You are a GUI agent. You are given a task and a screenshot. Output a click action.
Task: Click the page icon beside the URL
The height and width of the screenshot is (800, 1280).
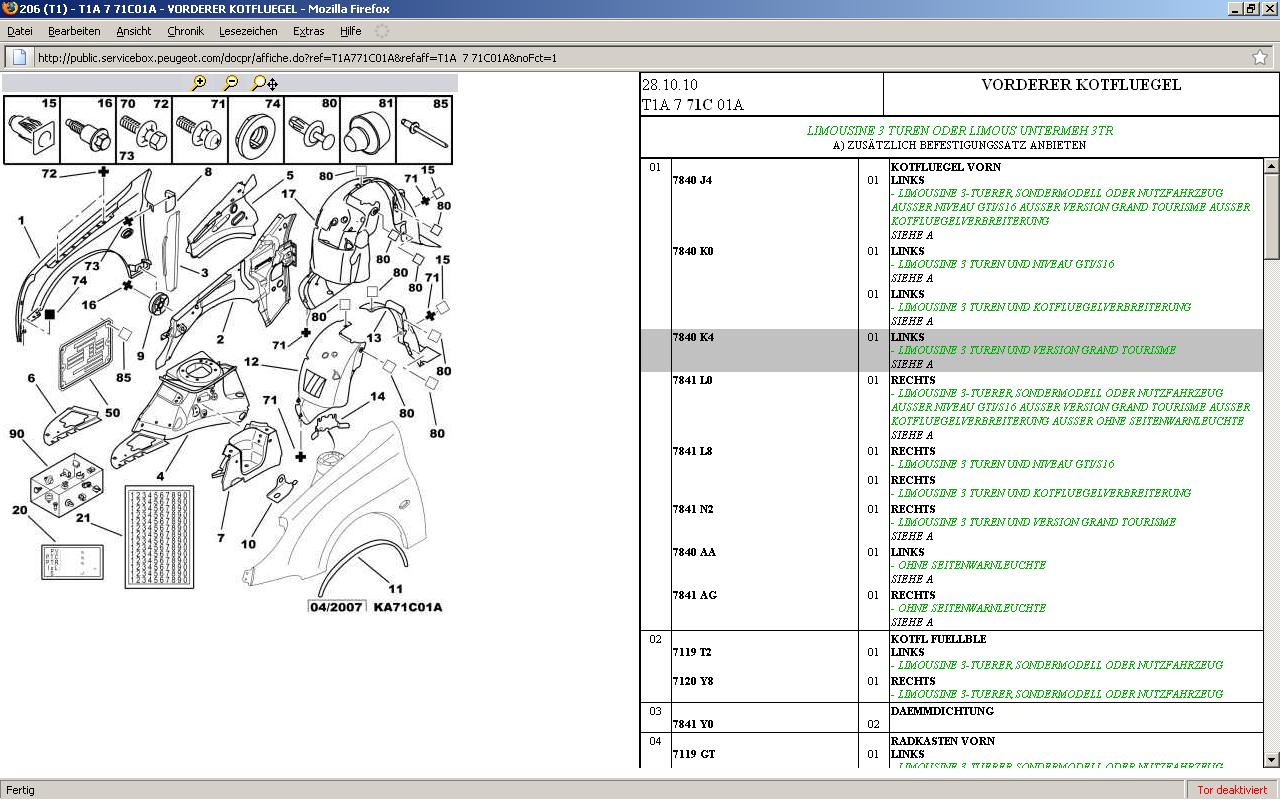point(20,57)
